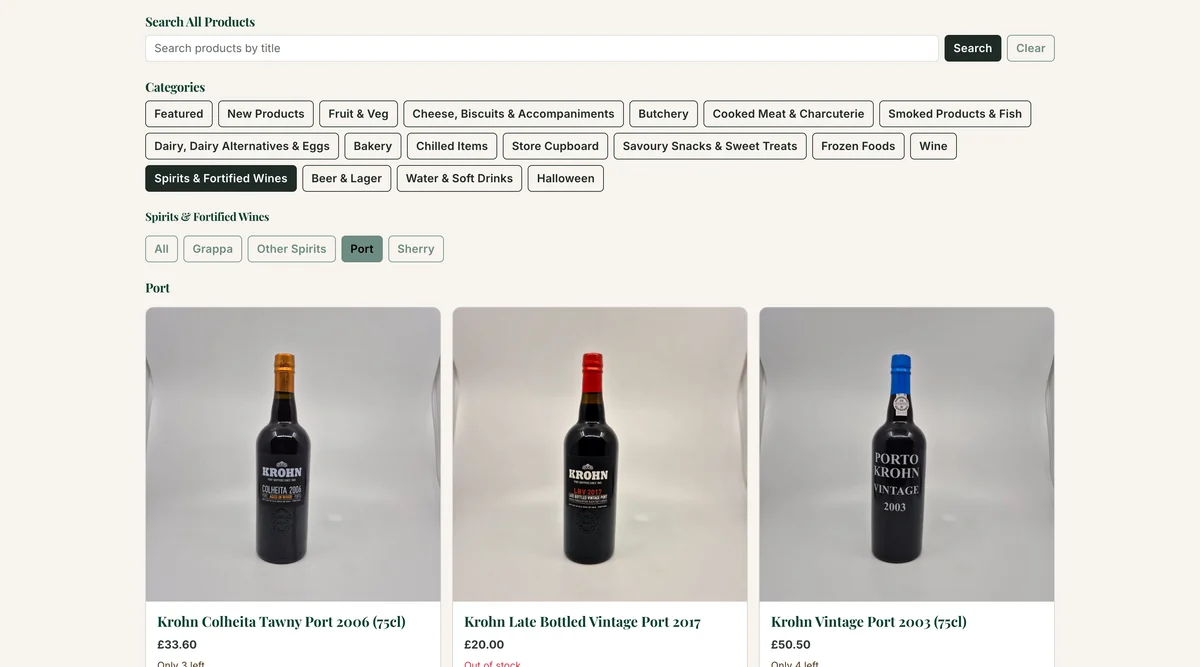
Task: Click the product search input field
Action: [x=542, y=48]
